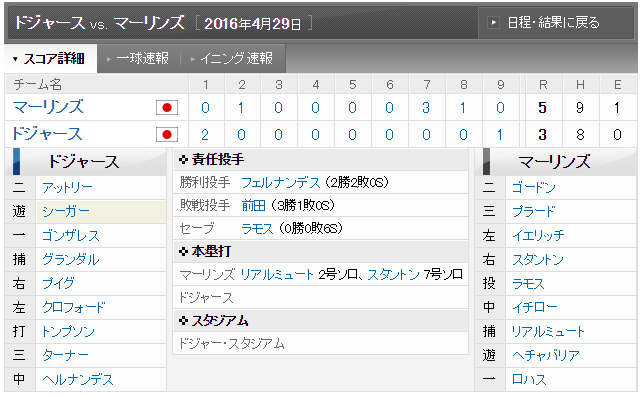
Task: Switch to 一球速報 tab
Action: point(138,59)
